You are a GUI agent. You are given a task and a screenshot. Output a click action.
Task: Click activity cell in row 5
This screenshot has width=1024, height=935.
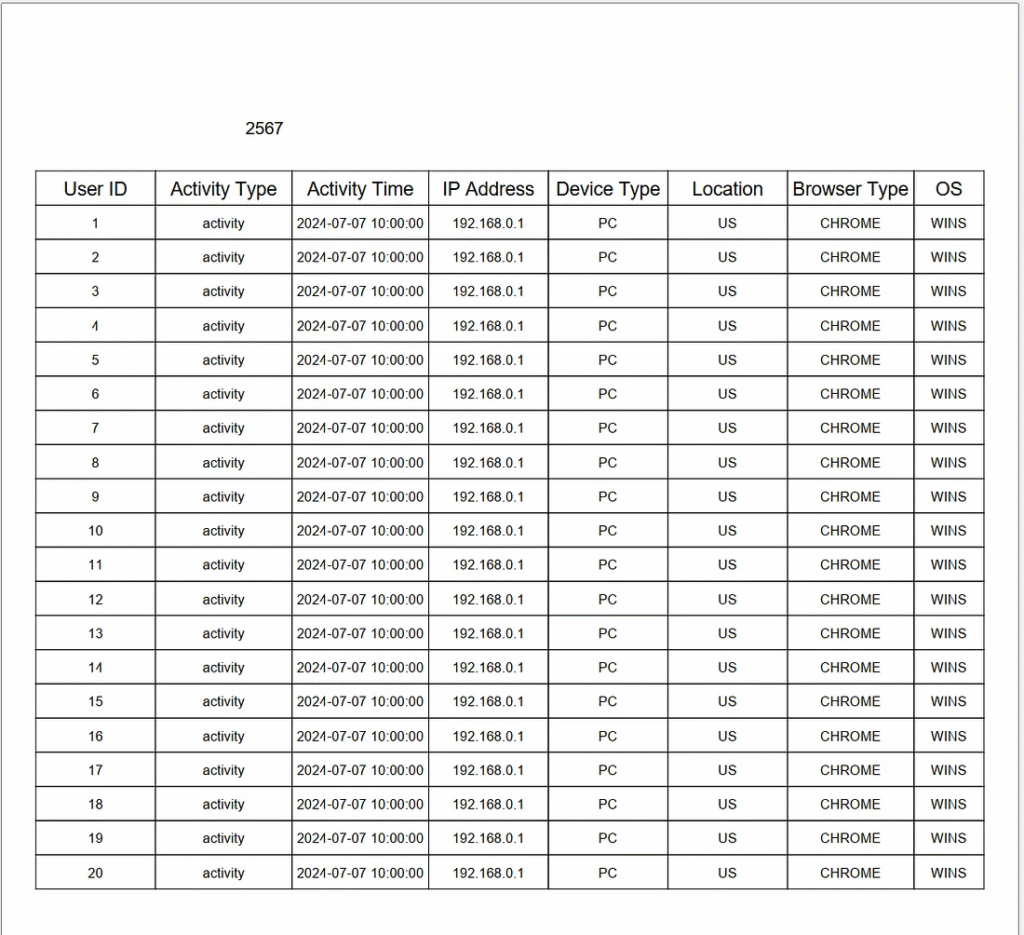(223, 360)
